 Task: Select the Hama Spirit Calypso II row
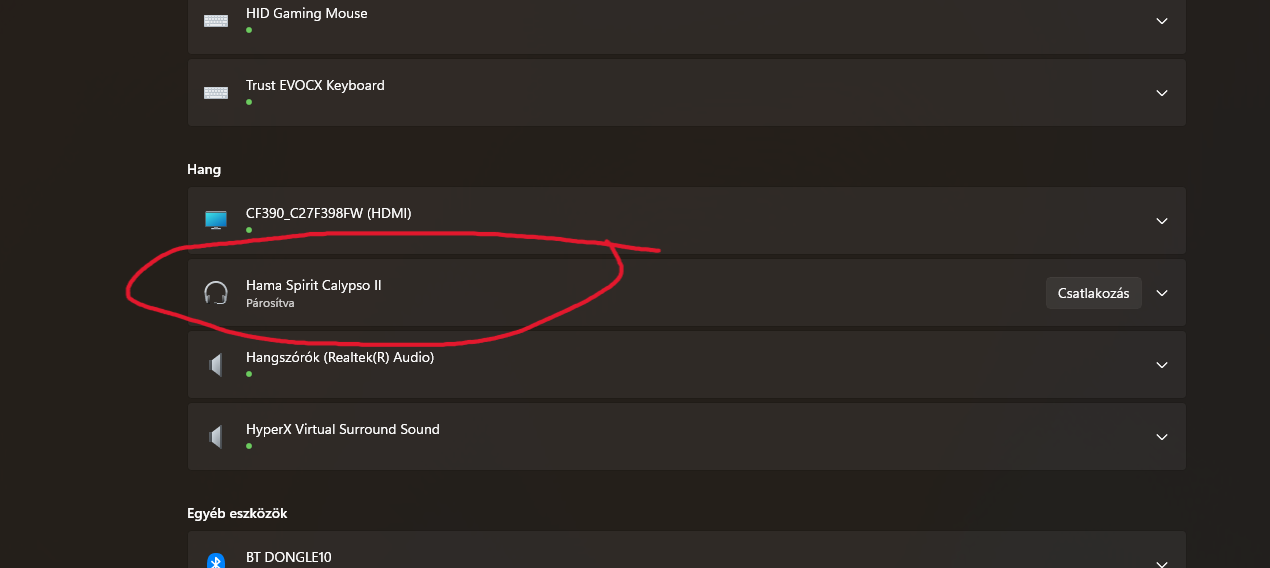[x=686, y=293]
